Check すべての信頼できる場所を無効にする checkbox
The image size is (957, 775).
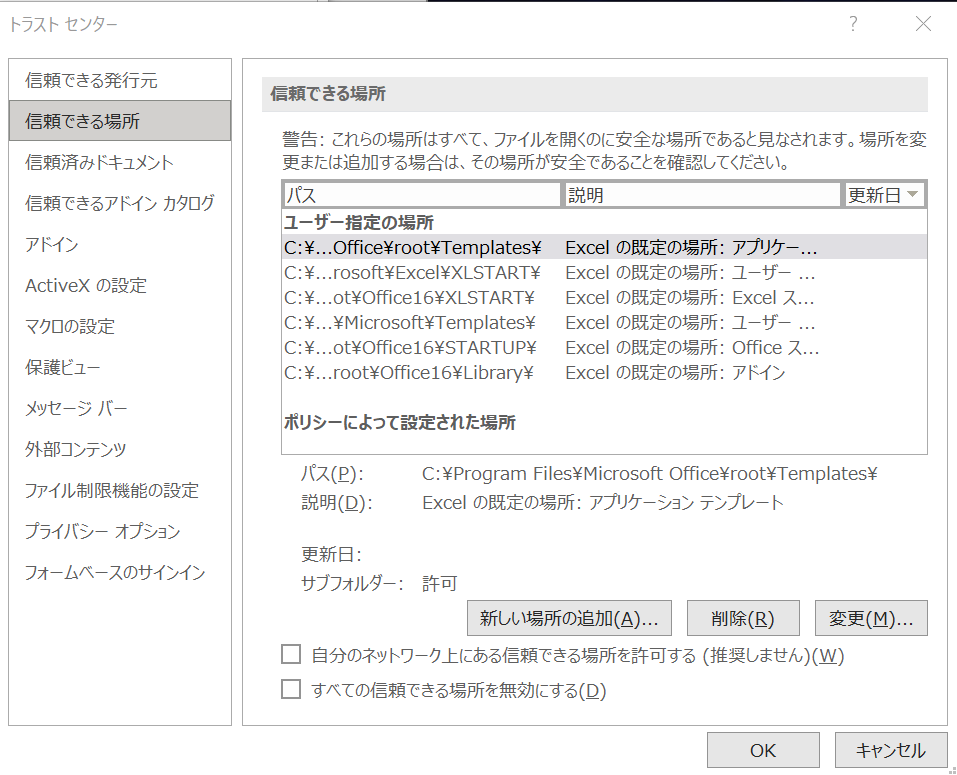[x=291, y=690]
